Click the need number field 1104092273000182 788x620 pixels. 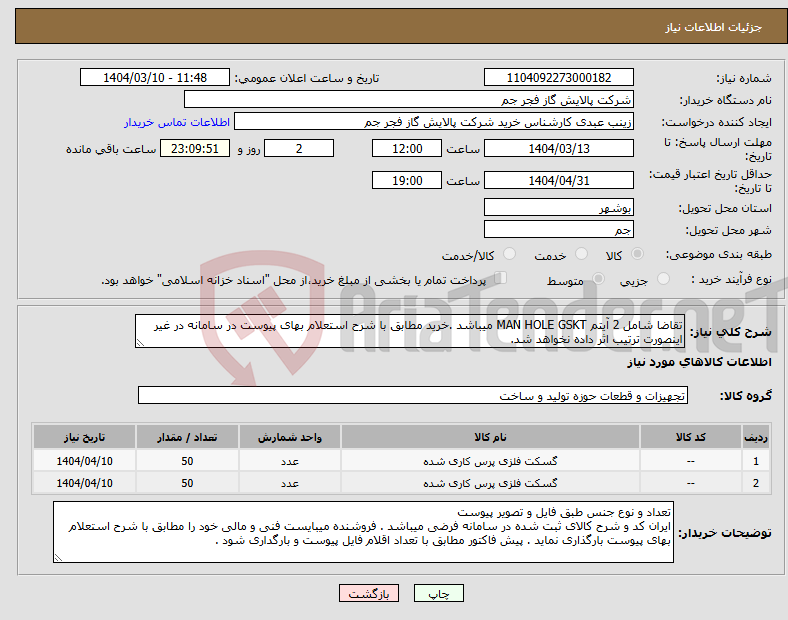559,77
